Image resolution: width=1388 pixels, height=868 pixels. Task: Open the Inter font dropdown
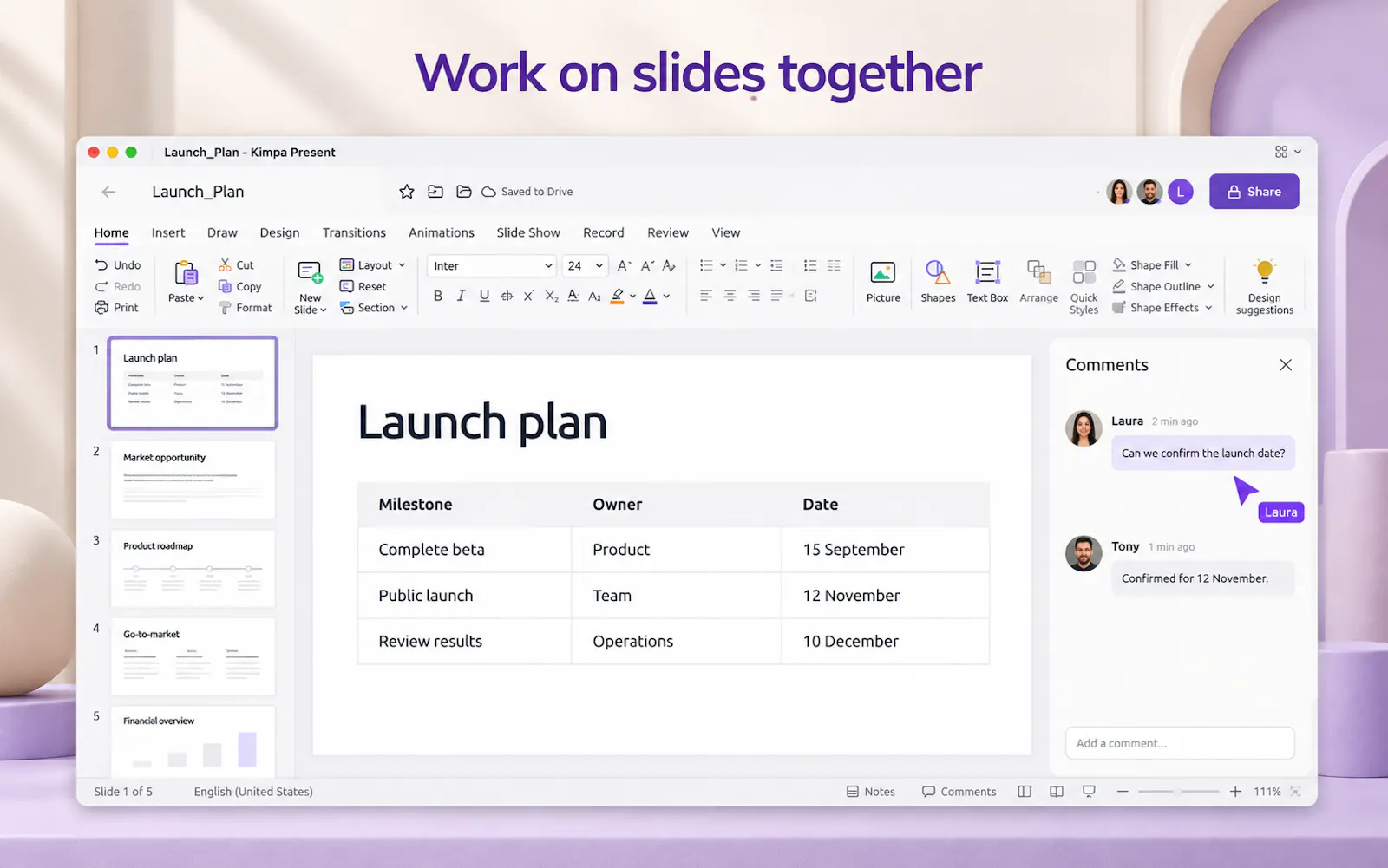[491, 266]
